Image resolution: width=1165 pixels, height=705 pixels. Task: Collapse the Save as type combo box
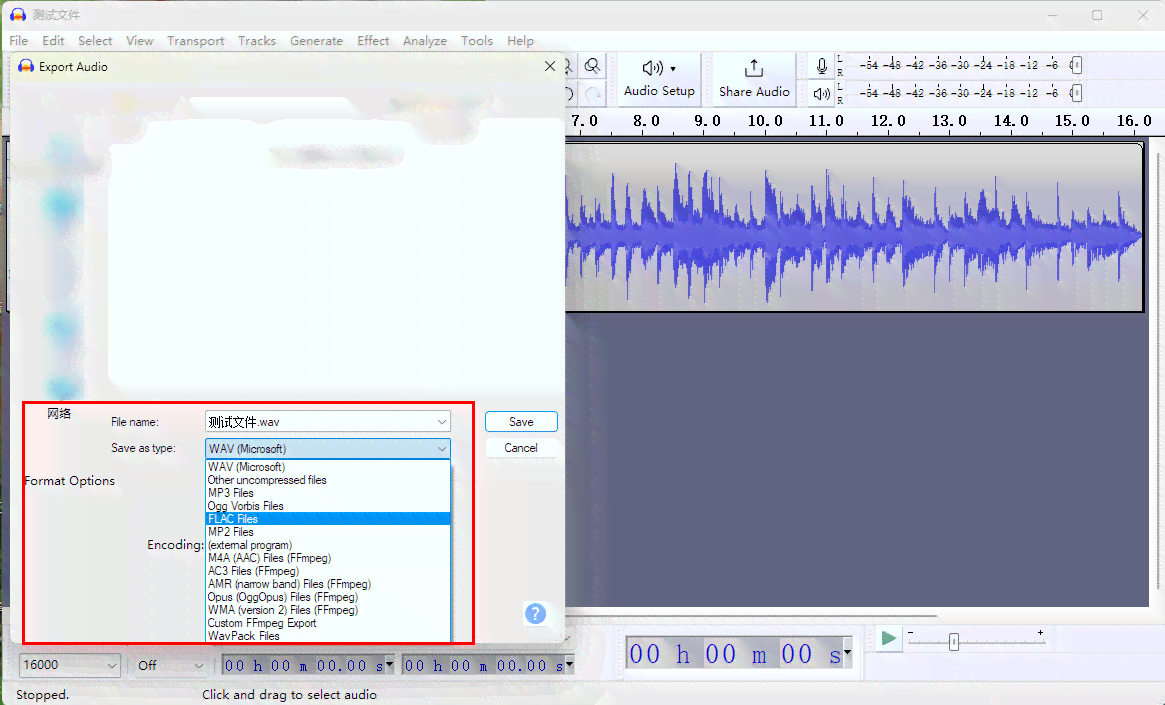(x=328, y=449)
